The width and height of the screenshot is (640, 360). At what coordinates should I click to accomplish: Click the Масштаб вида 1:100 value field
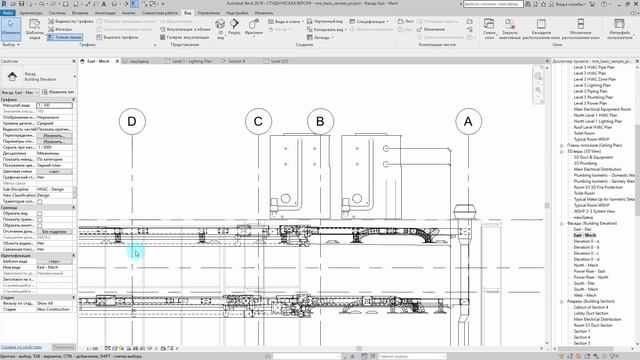(55, 105)
